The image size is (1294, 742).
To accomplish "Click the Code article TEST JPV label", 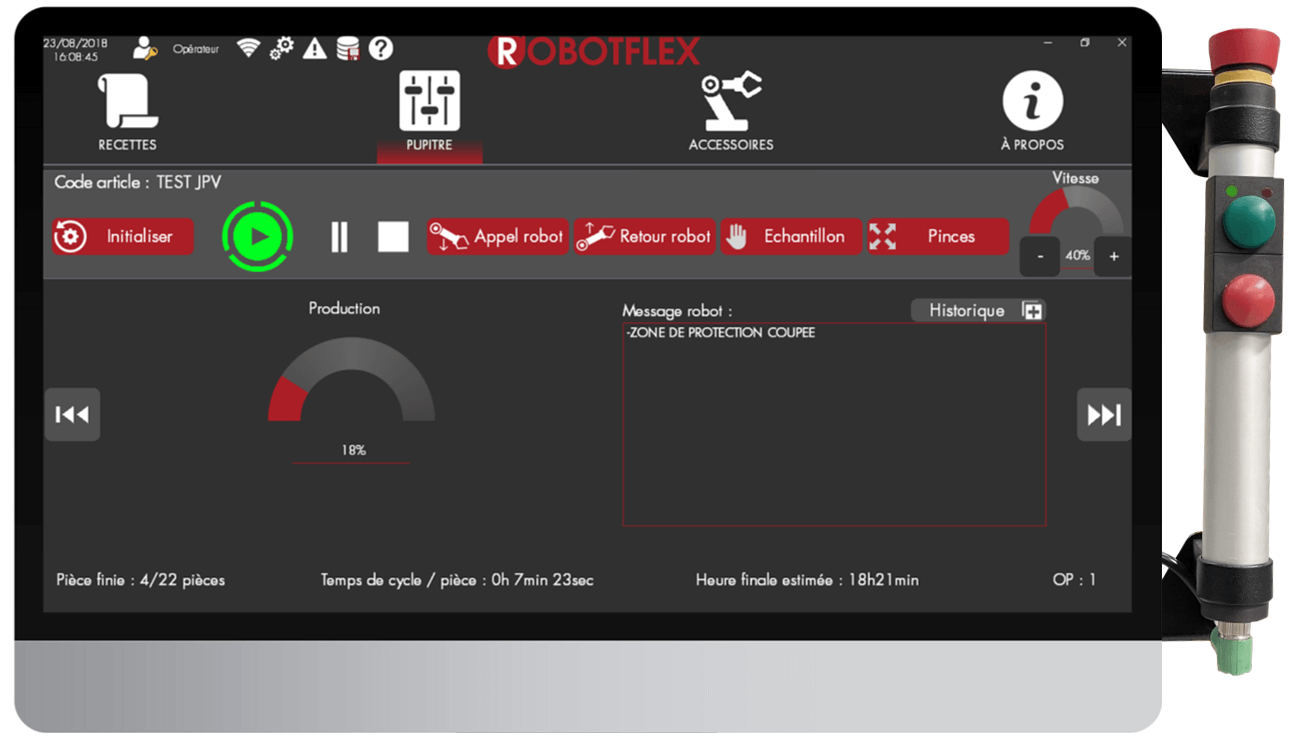I will [x=138, y=183].
